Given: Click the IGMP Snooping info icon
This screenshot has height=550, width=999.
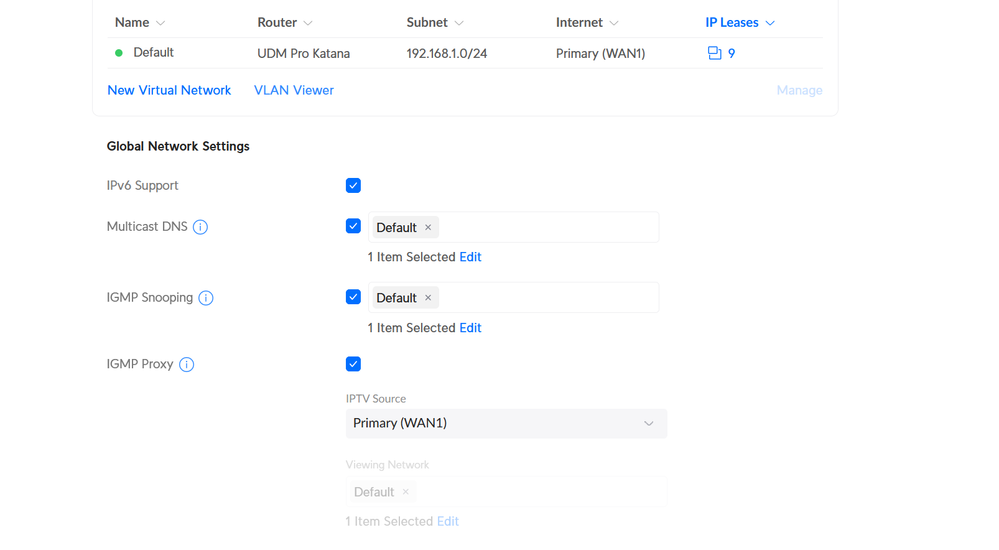Looking at the screenshot, I should tap(206, 298).
